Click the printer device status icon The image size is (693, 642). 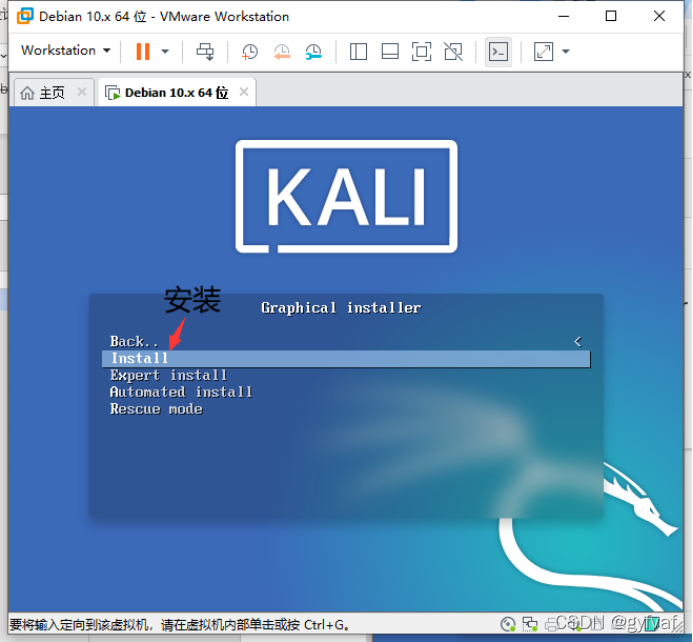click(x=551, y=624)
